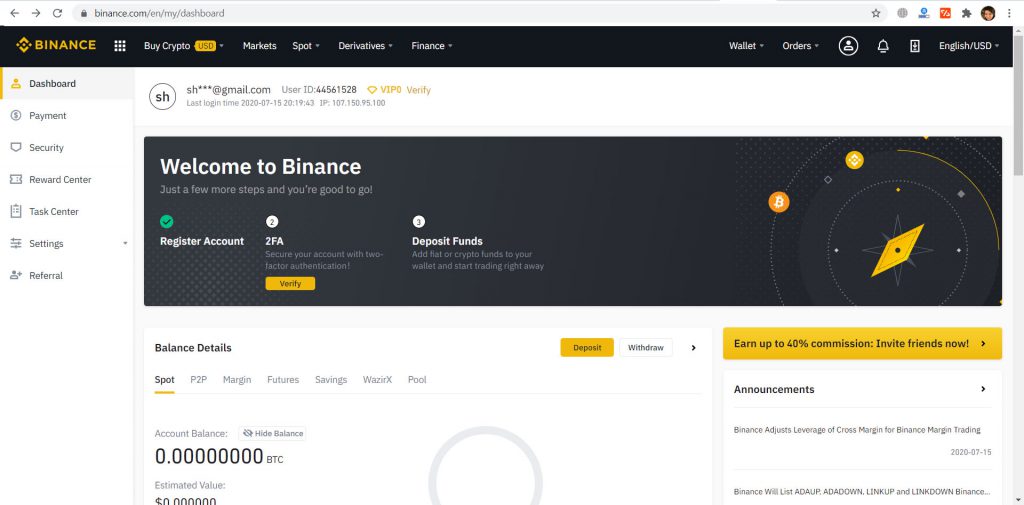Open the Chrome three-dot menu
The height and width of the screenshot is (505, 1024).
(x=1010, y=13)
